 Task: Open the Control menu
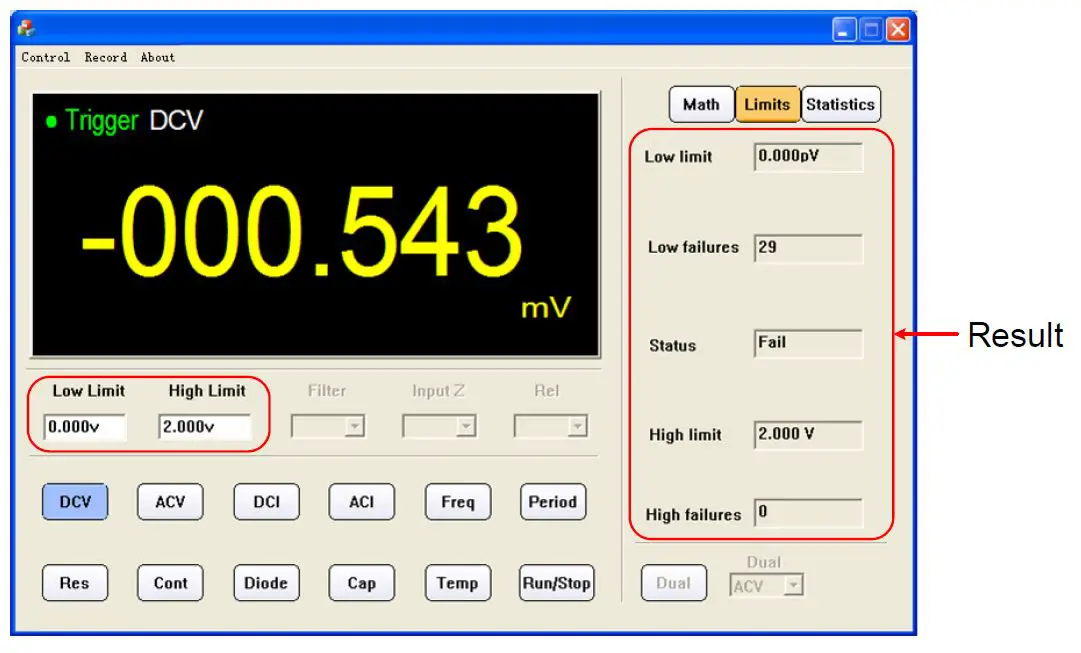point(46,57)
